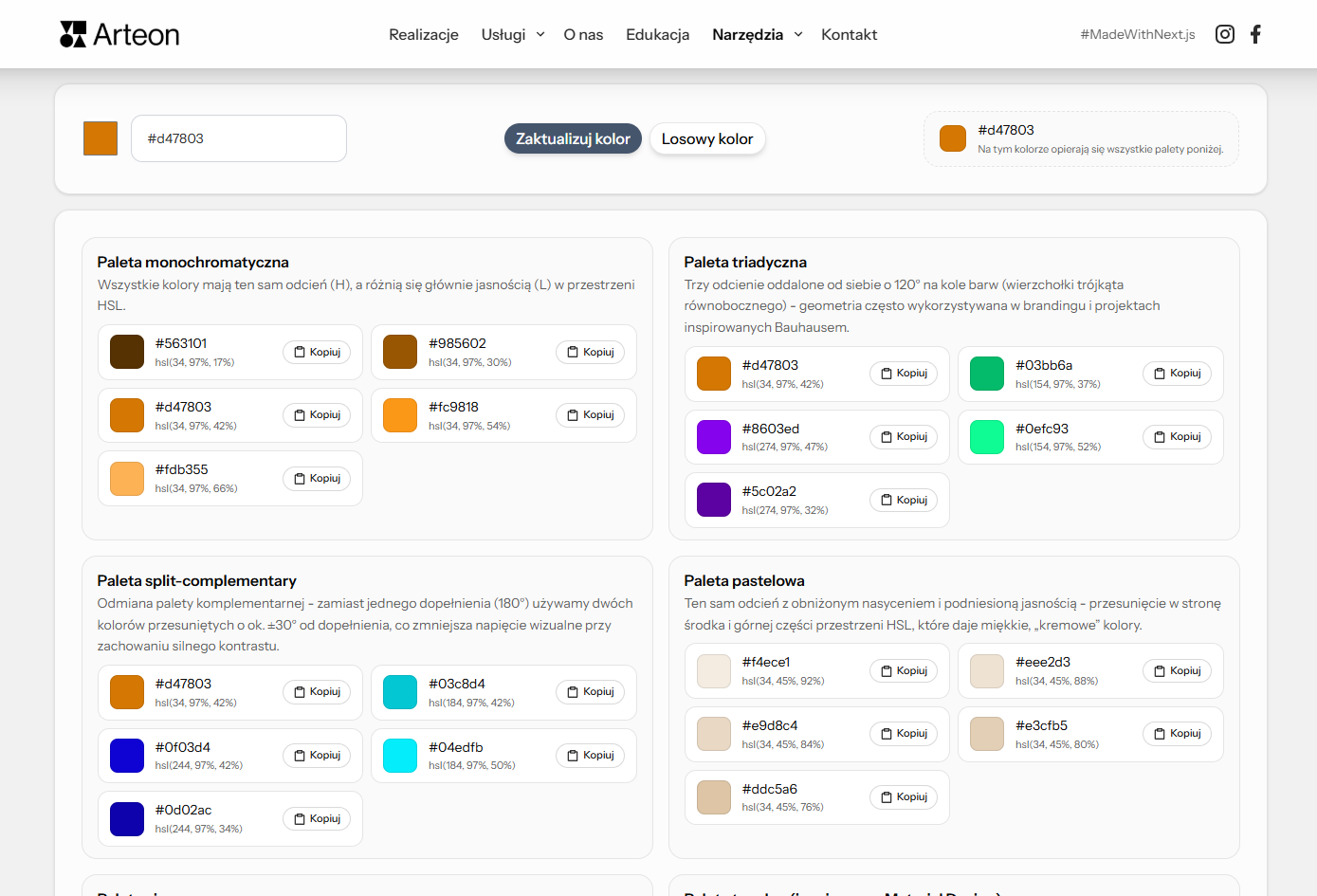Select Edukacja in the navigation
Image resolution: width=1317 pixels, height=896 pixels.
coord(657,34)
